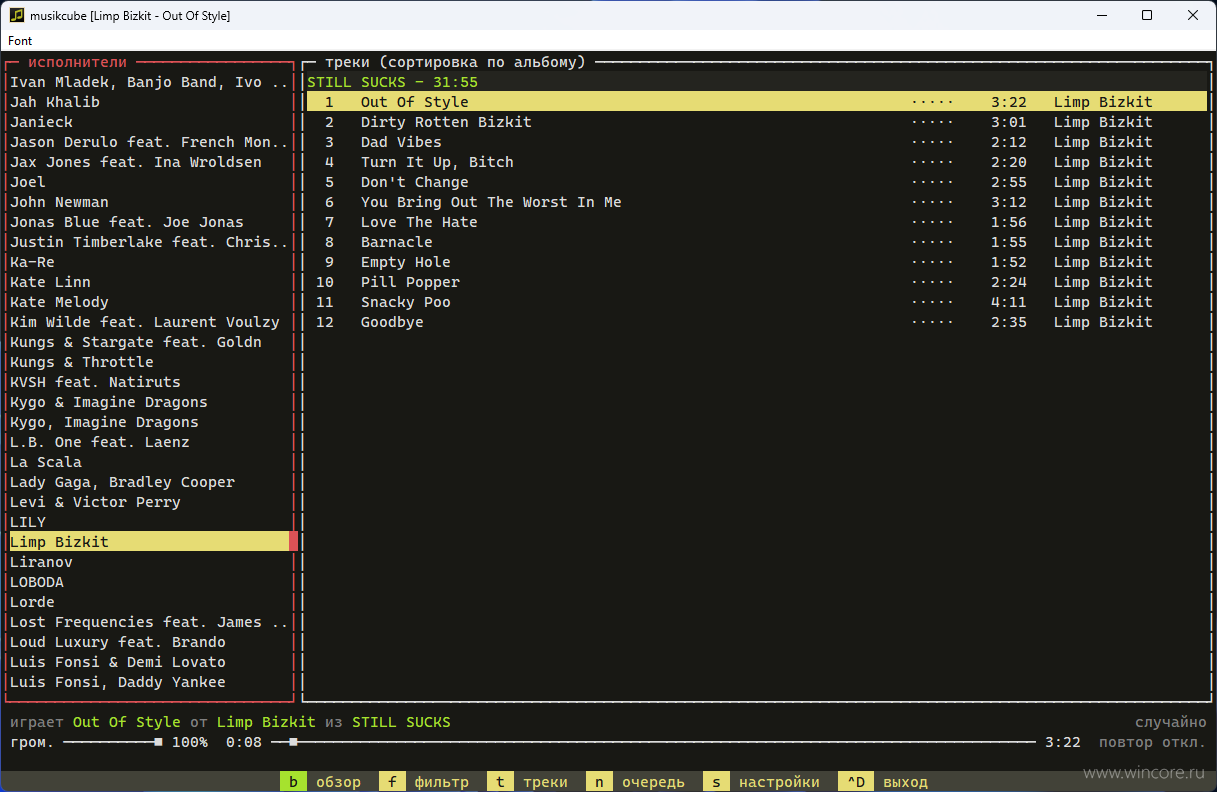Select artist Kate Linn

click(148, 282)
